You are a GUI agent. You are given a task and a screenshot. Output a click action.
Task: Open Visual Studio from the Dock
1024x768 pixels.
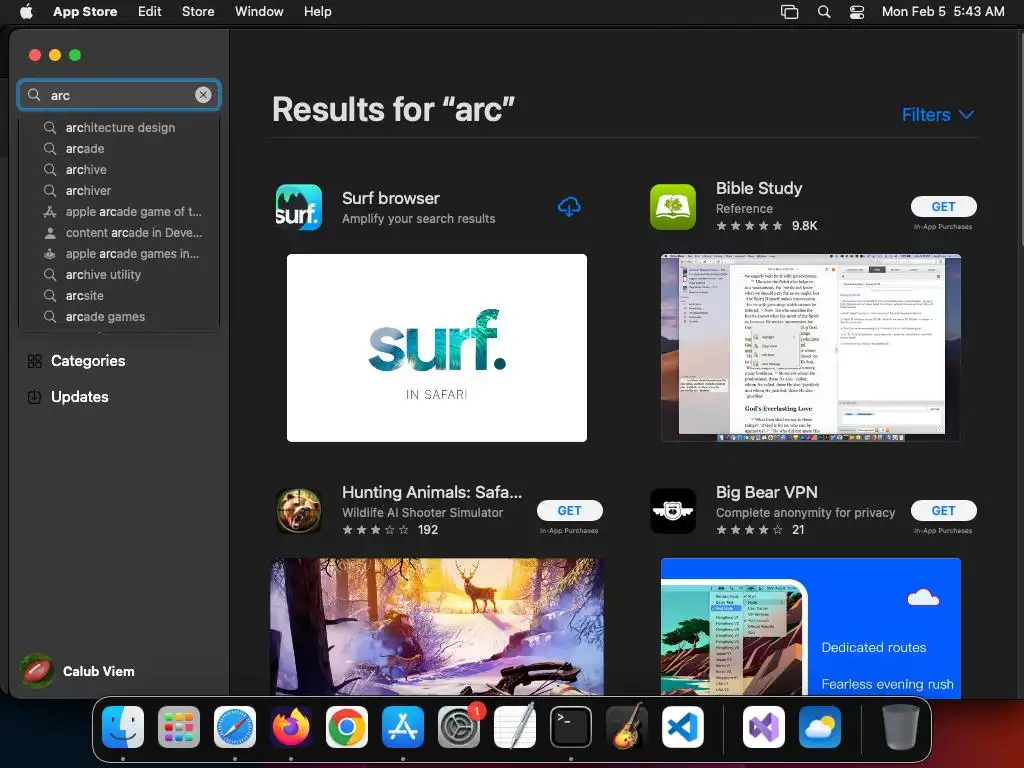click(x=763, y=727)
